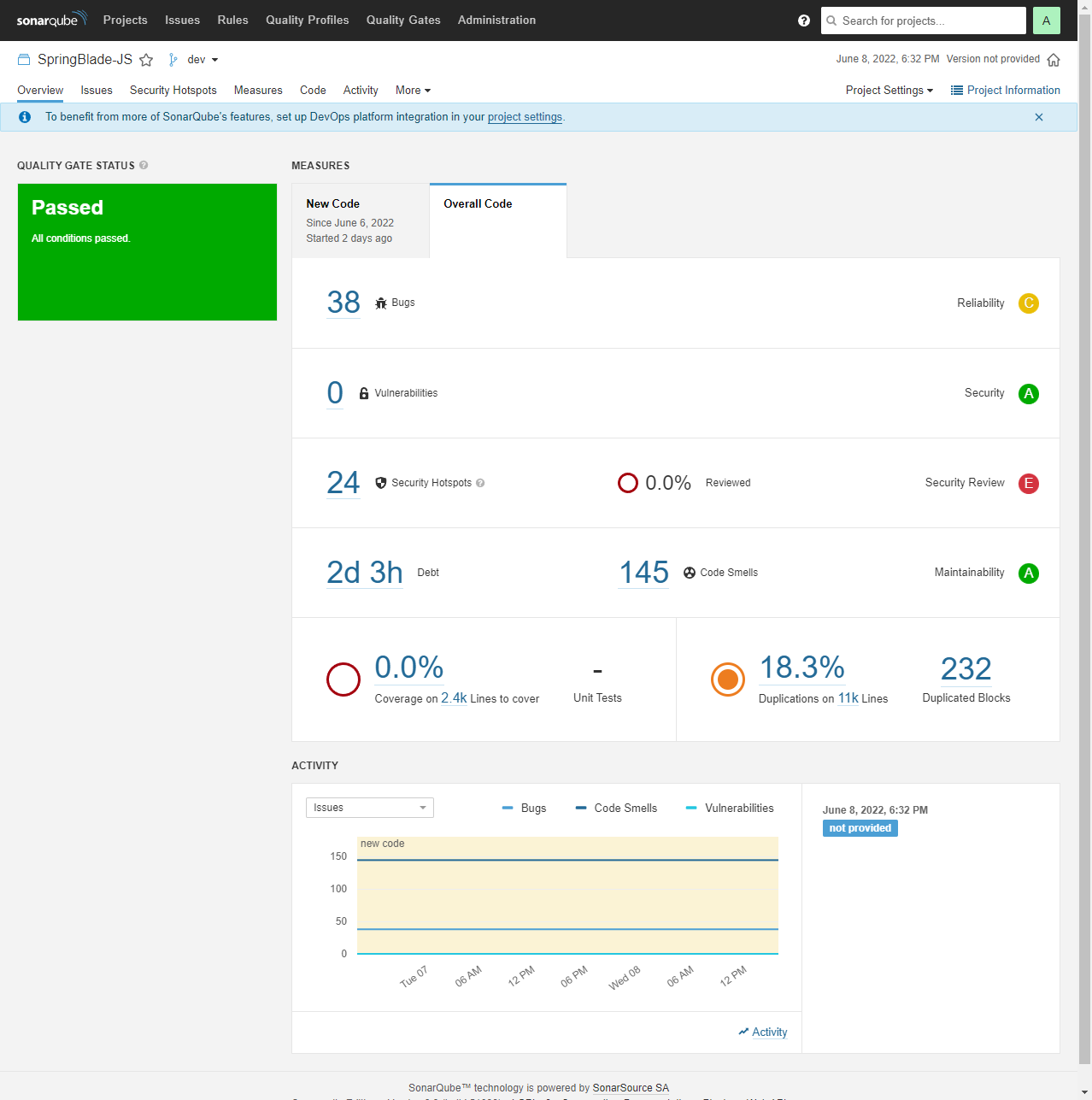Open the Project Settings dropdown
Viewport: 1092px width, 1100px height.
pos(889,91)
